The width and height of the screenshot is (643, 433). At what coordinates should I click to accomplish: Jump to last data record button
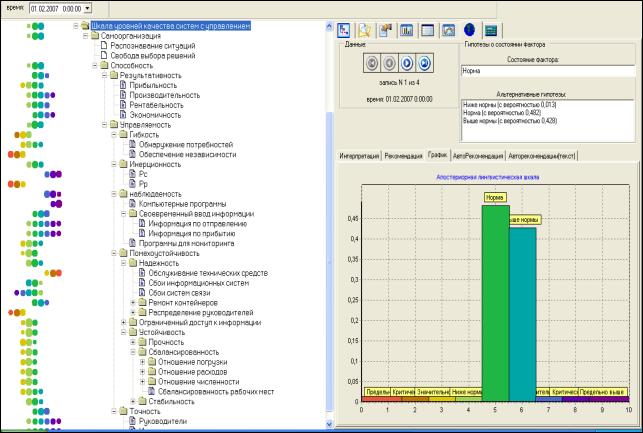pos(424,63)
